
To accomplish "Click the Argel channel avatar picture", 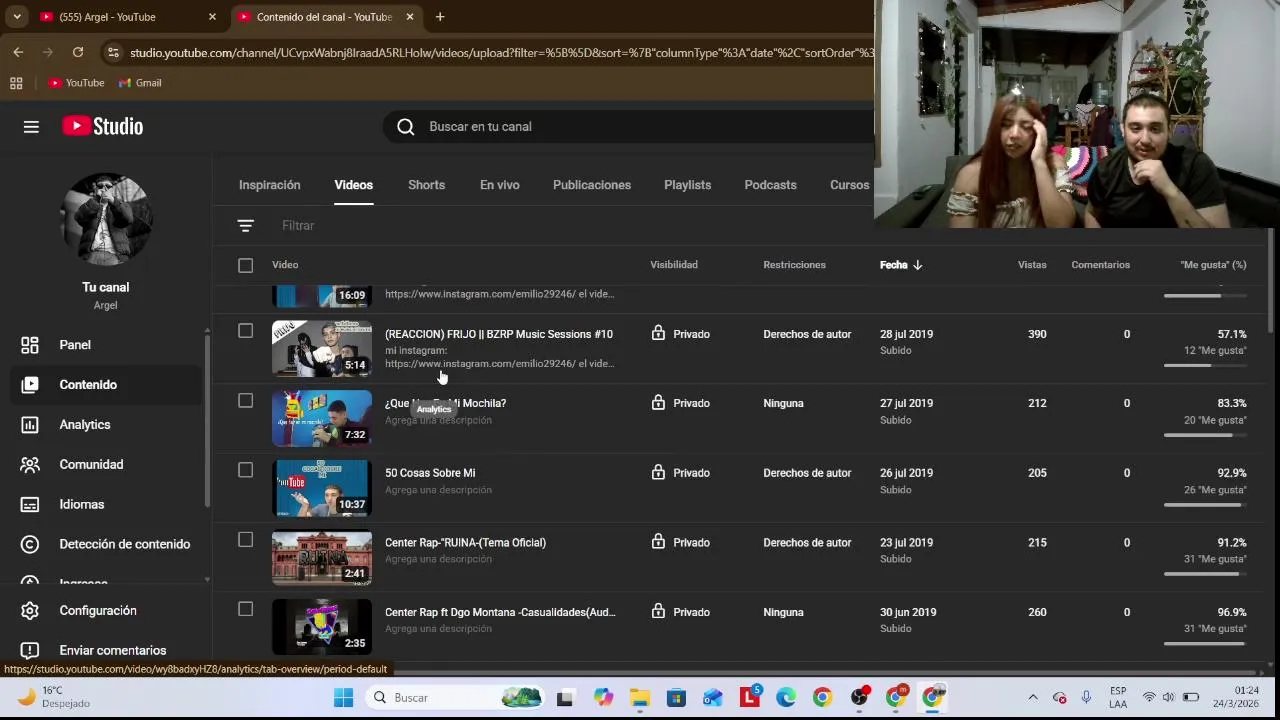I will (106, 220).
